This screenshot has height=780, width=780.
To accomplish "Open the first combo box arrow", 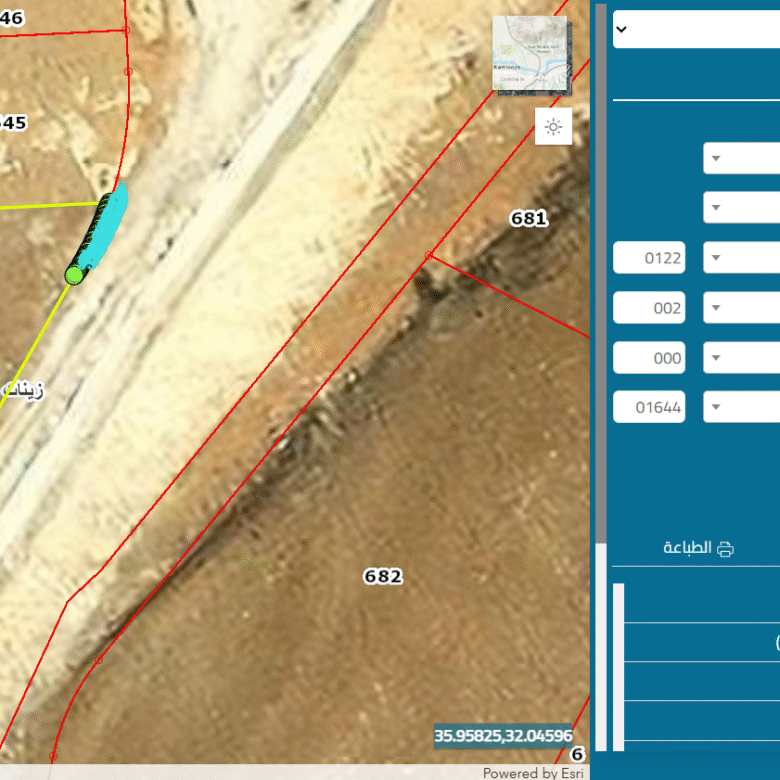I will (x=716, y=158).
